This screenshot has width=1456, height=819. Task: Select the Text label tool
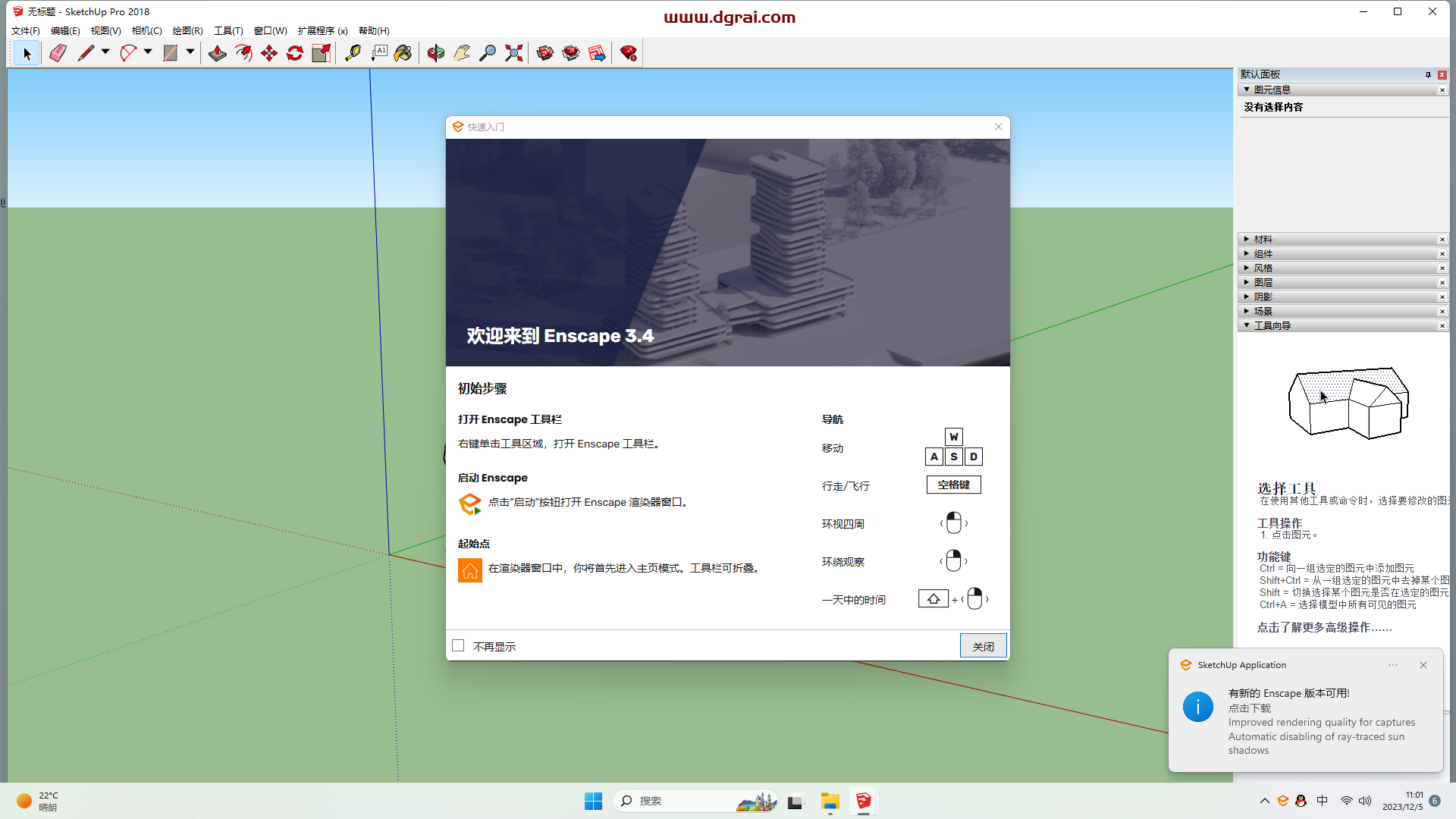click(378, 53)
